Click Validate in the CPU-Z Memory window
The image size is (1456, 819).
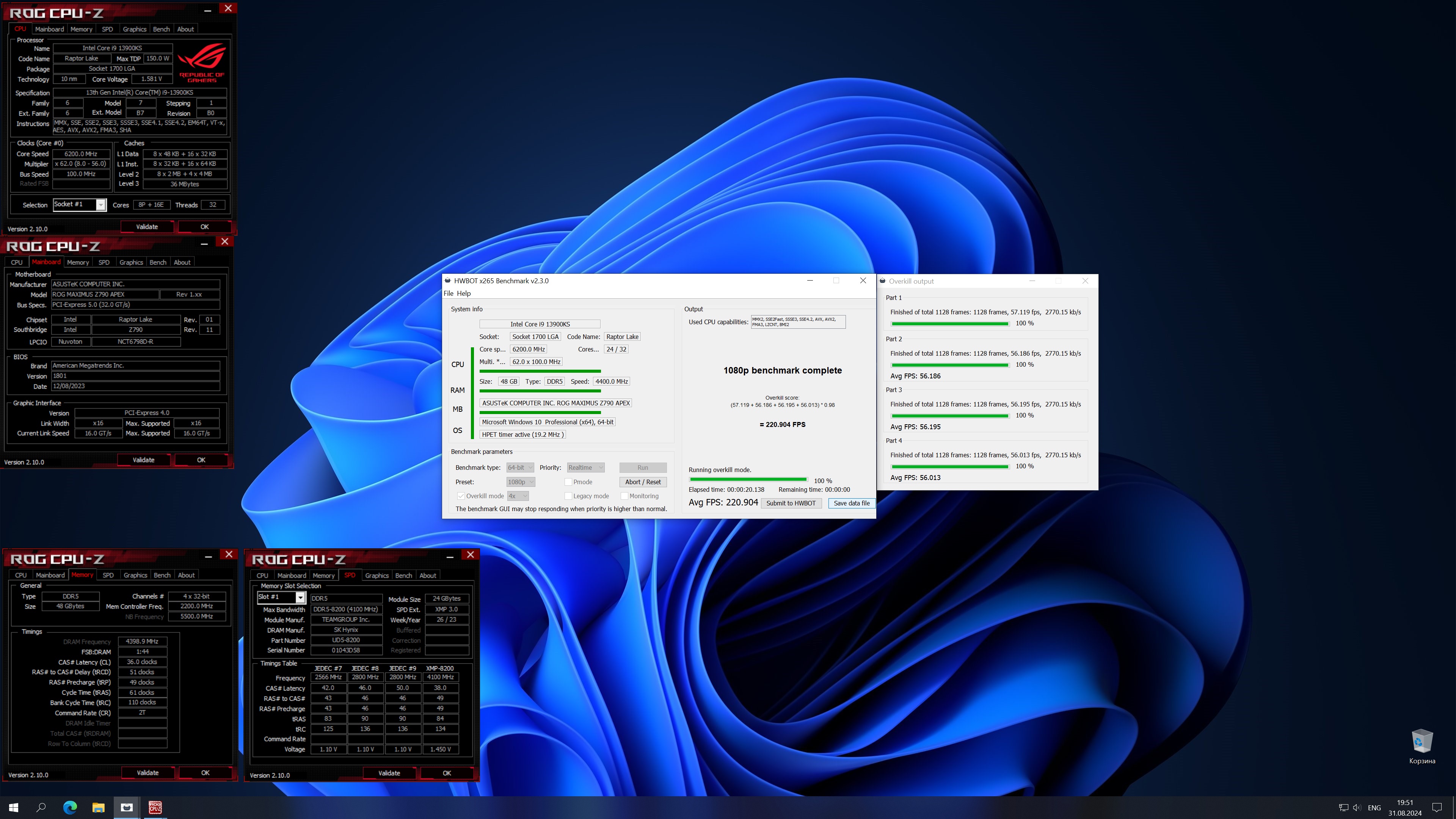tap(147, 773)
